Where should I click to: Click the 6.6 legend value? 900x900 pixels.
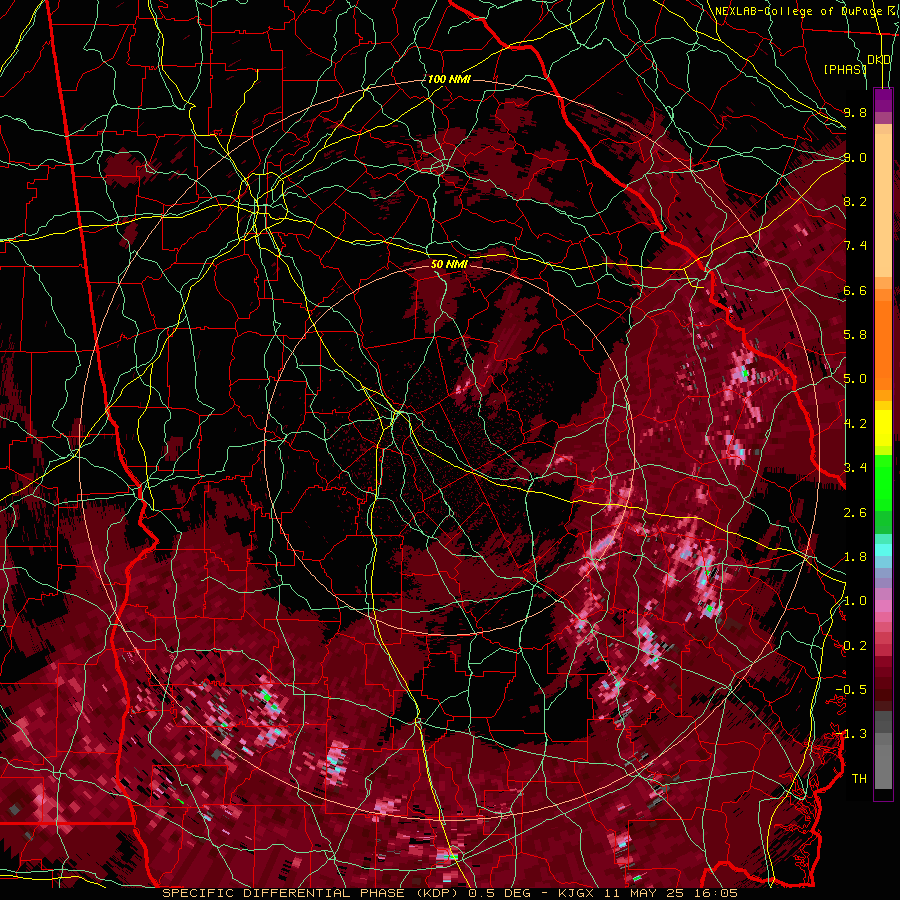[x=855, y=290]
